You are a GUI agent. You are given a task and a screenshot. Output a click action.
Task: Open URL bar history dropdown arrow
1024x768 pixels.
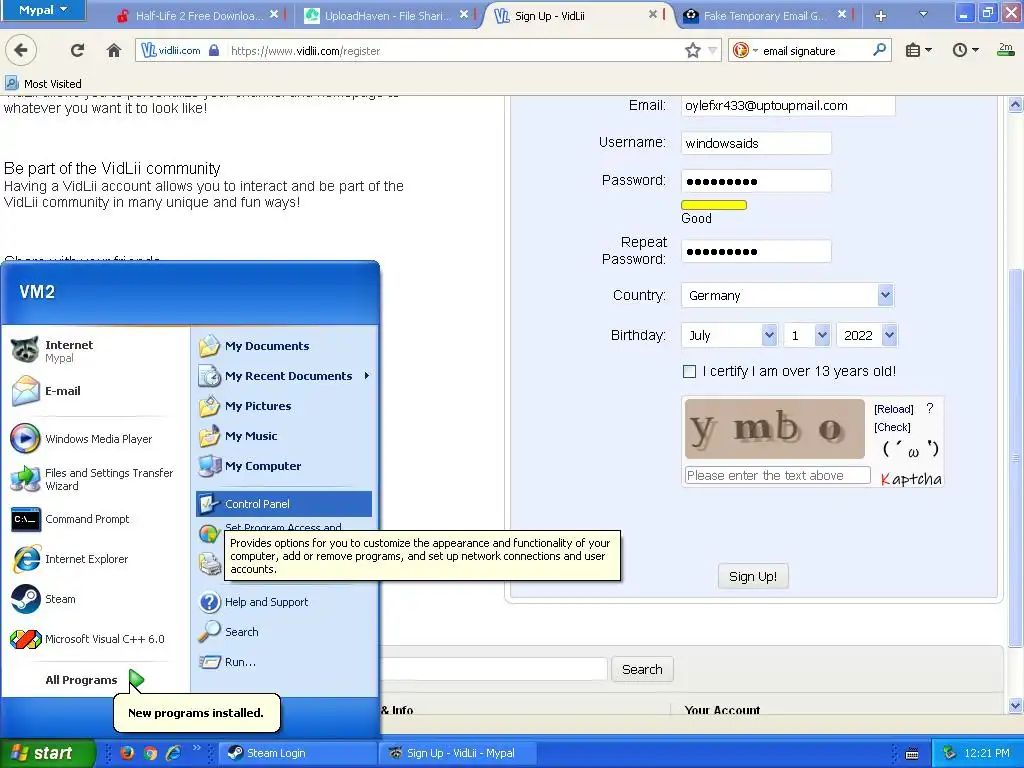[712, 50]
